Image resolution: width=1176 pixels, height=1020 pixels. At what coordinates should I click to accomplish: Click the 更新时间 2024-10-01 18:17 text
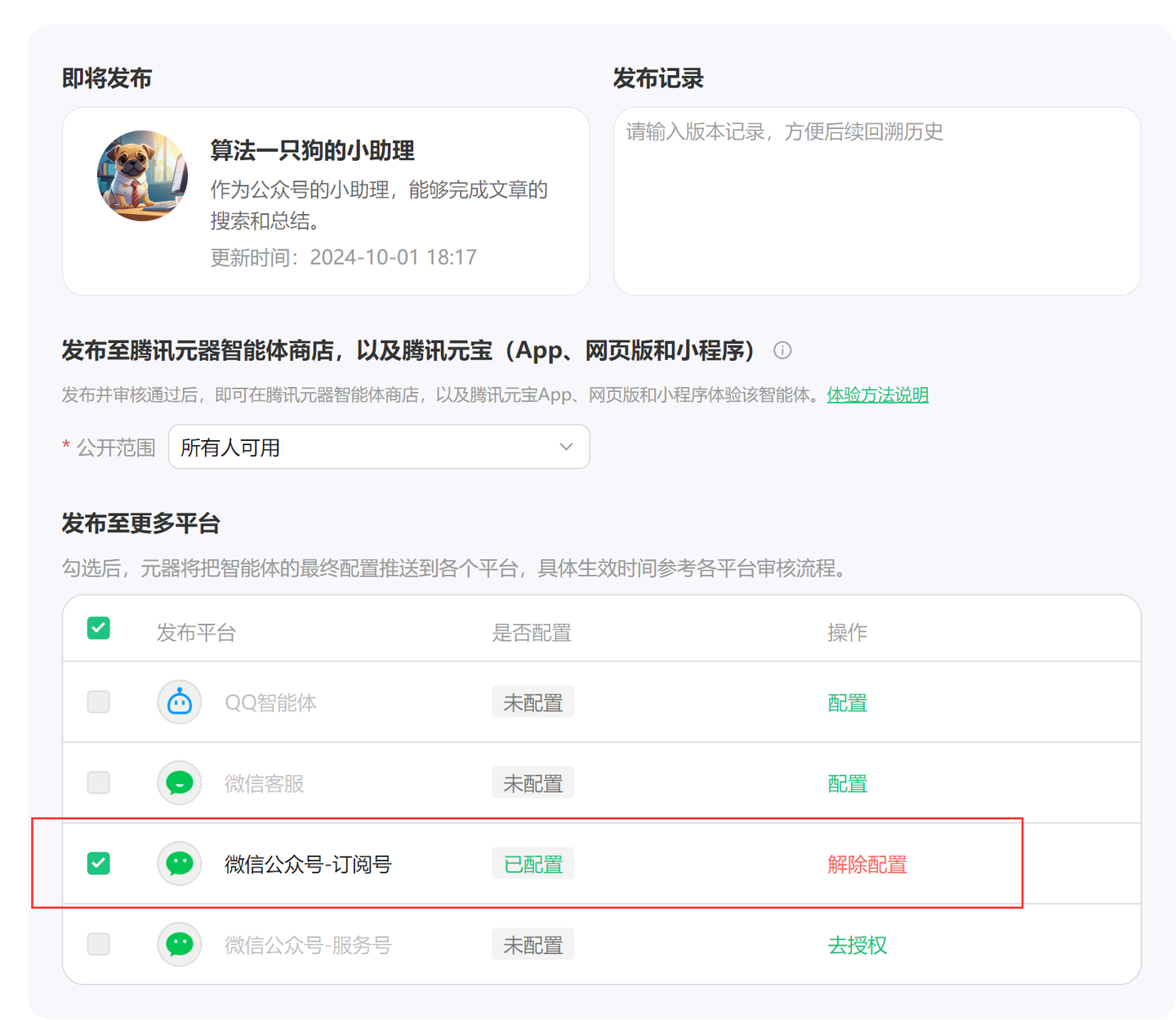click(343, 257)
